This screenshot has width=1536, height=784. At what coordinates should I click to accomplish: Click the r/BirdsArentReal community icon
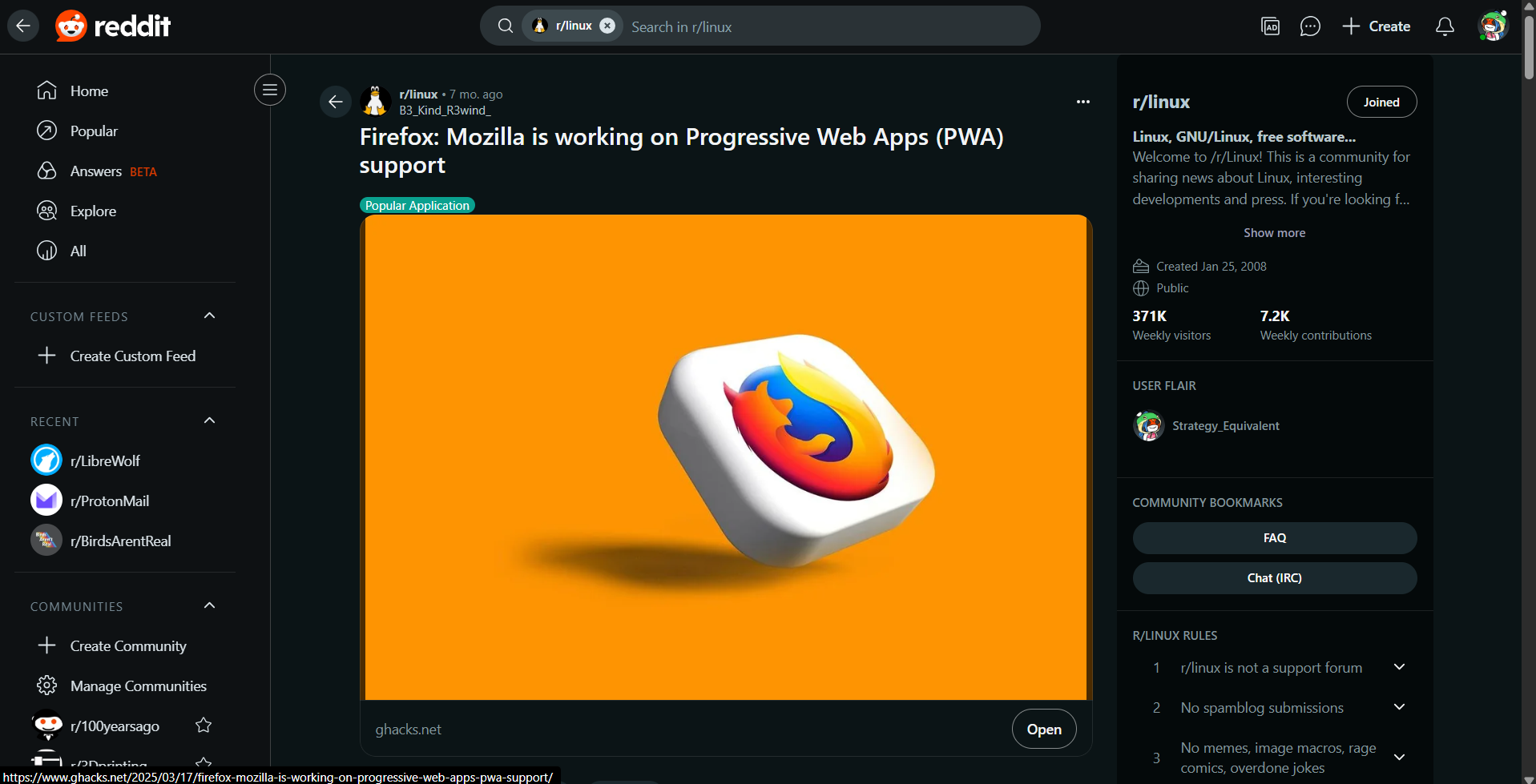tap(46, 541)
